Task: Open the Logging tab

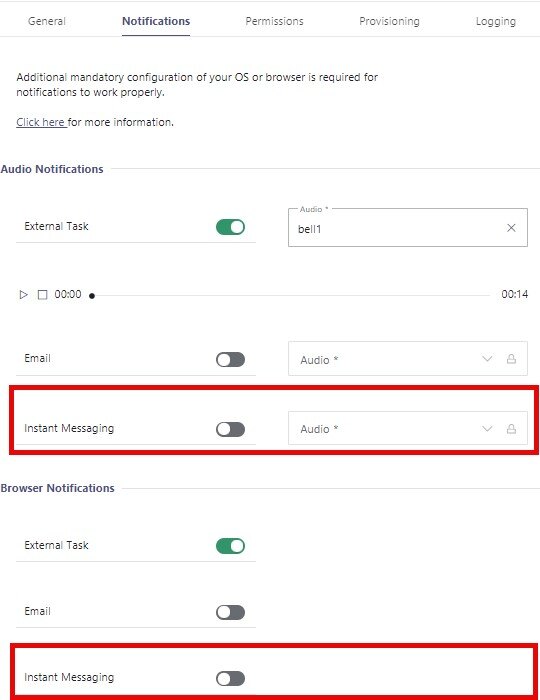Action: tap(496, 21)
